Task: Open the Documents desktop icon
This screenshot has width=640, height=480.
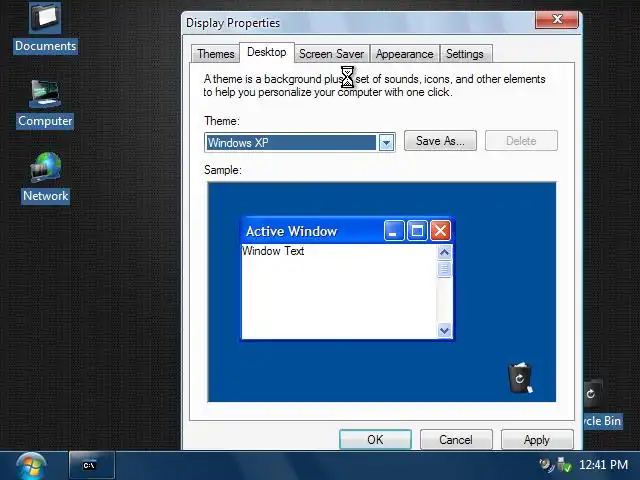Action: [x=45, y=28]
